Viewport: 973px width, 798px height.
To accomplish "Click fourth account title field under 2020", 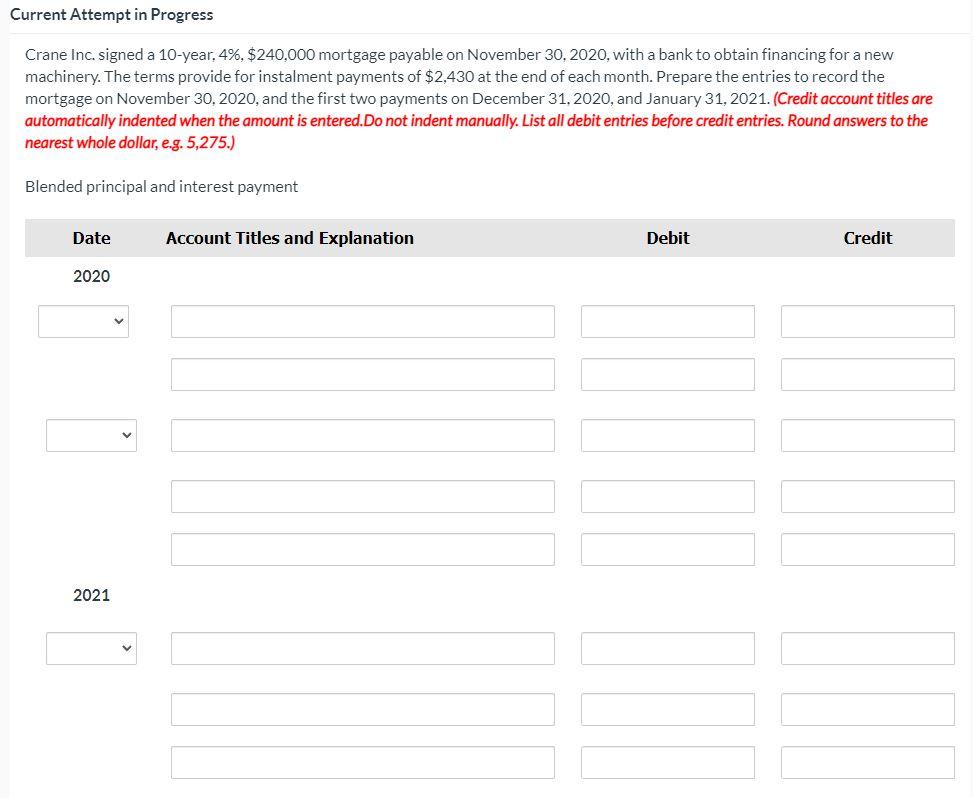I will coord(363,496).
